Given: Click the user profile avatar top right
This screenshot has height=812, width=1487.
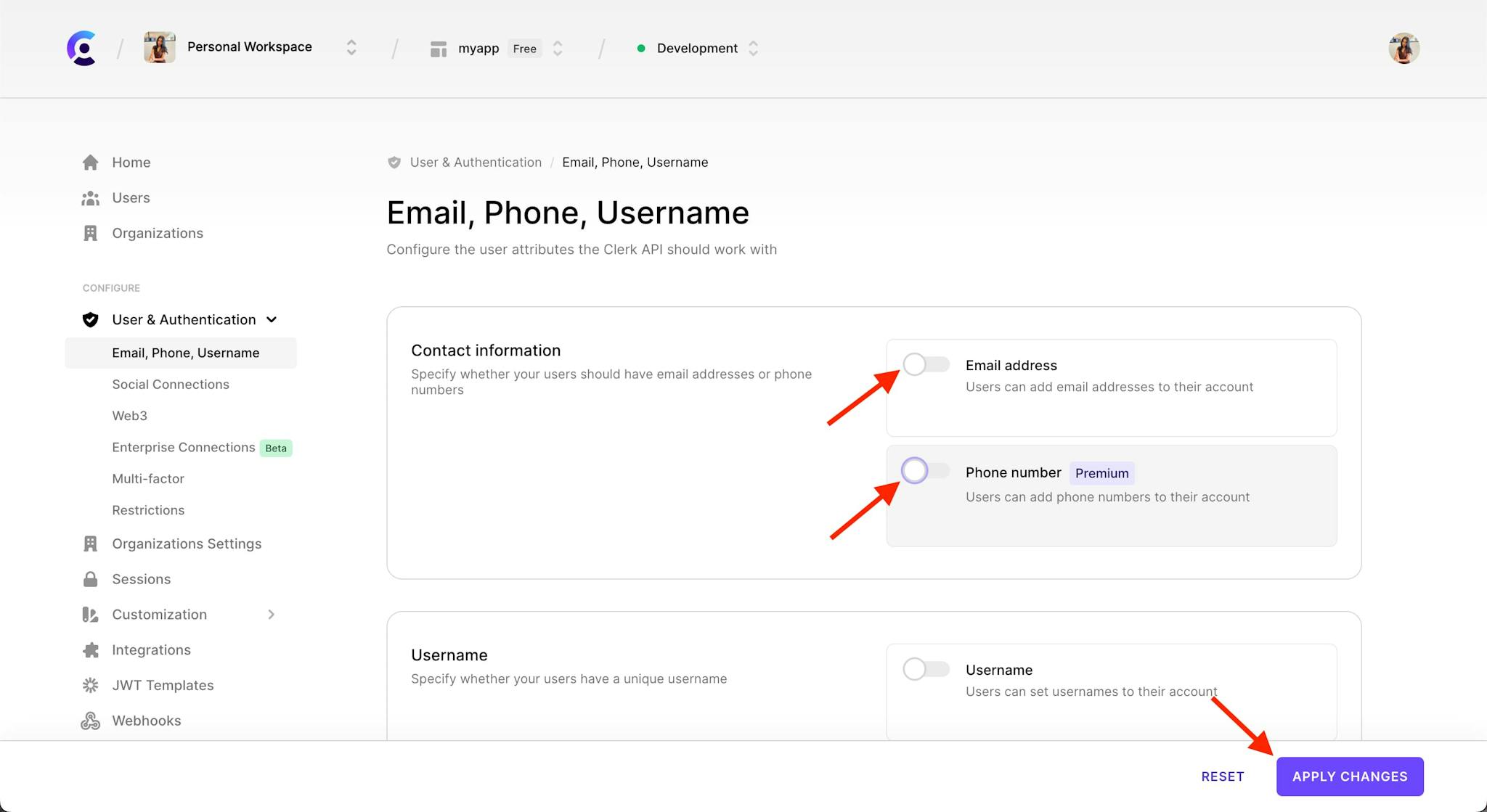Looking at the screenshot, I should coord(1404,48).
